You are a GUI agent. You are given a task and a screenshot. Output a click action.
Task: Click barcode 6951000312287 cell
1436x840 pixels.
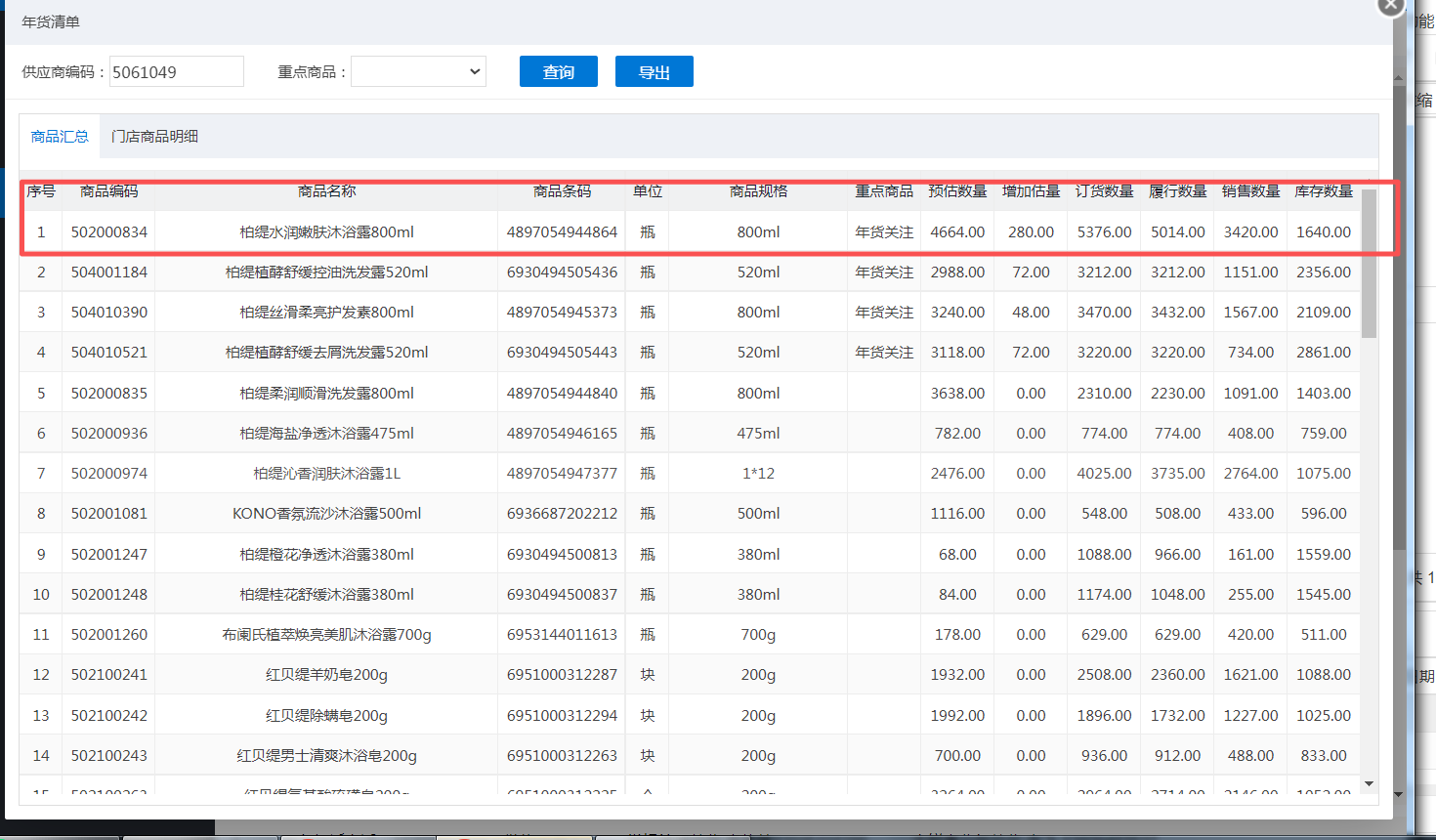tap(562, 675)
